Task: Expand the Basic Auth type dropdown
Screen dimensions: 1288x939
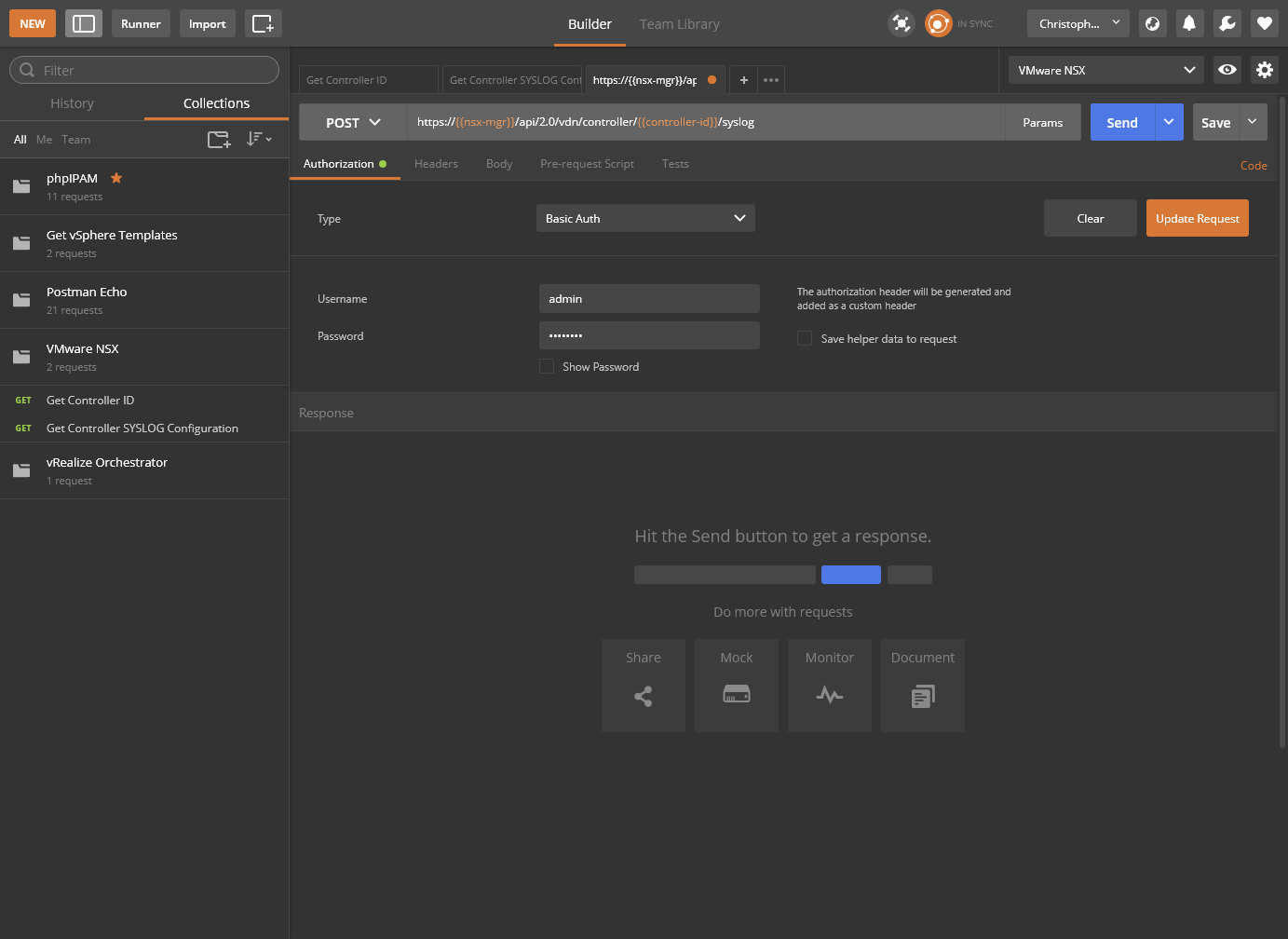Action: pos(645,219)
